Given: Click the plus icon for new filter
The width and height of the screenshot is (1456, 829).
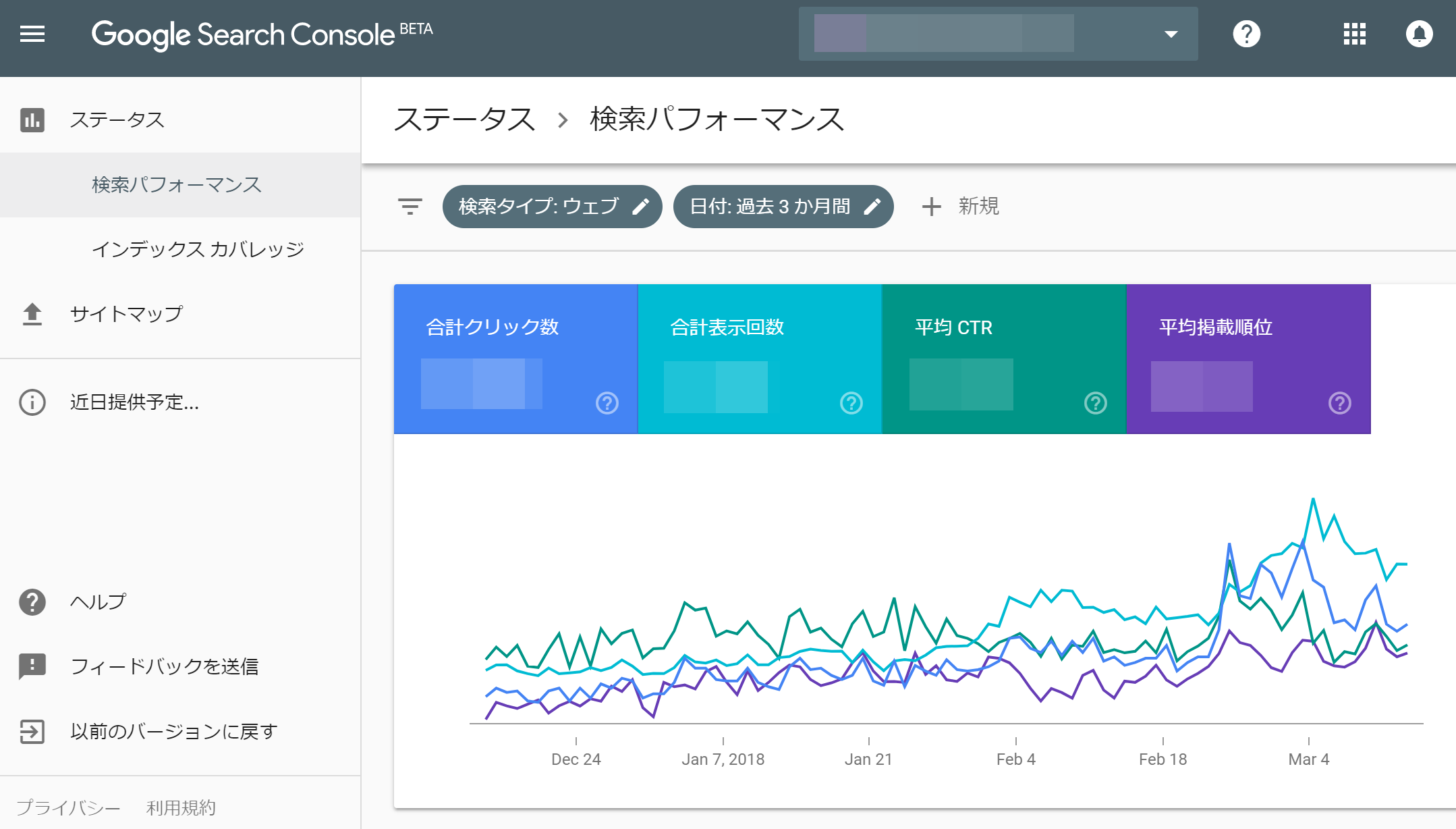Looking at the screenshot, I should pyautogui.click(x=931, y=207).
